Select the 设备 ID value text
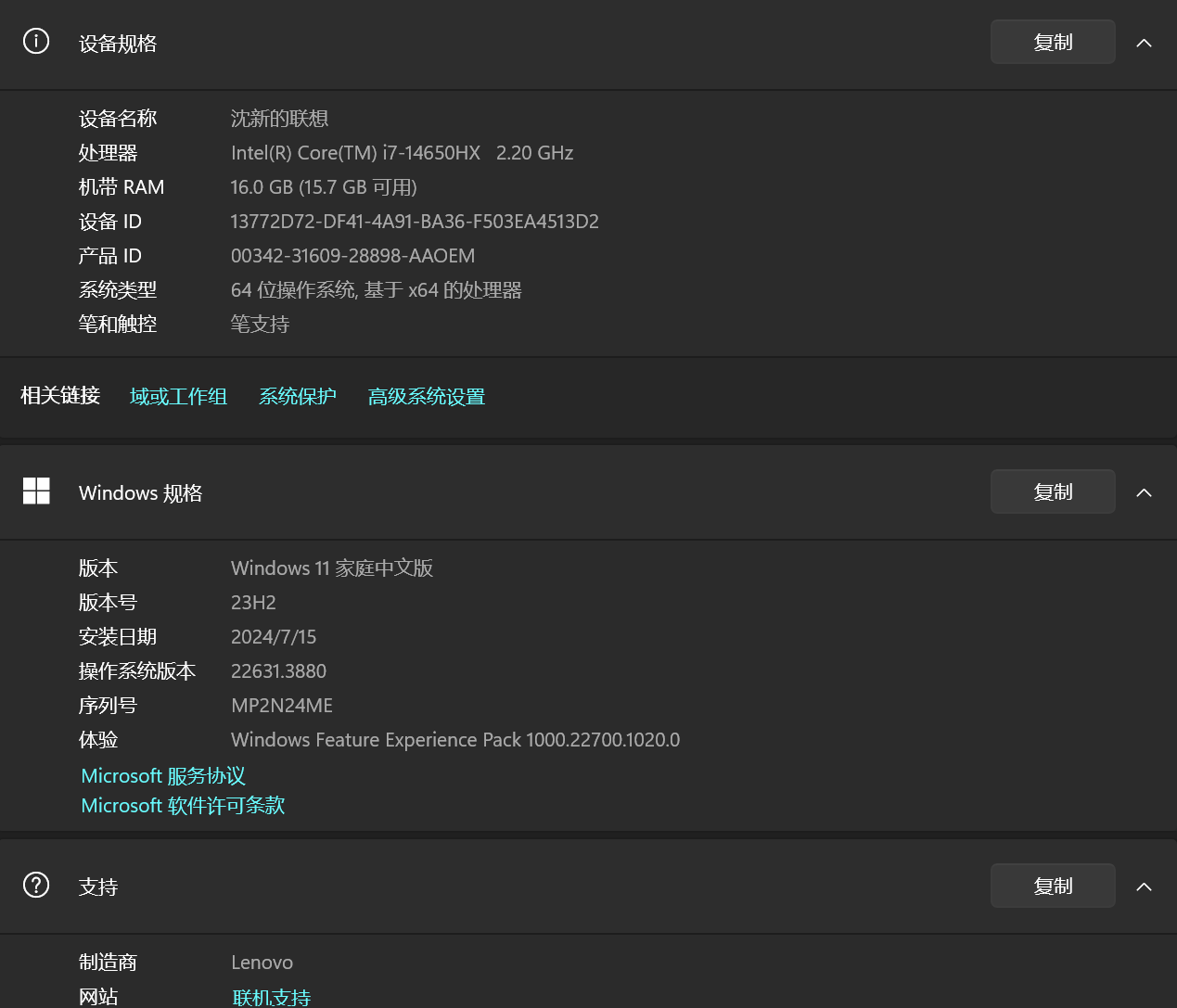Image resolution: width=1177 pixels, height=1008 pixels. 415,221
